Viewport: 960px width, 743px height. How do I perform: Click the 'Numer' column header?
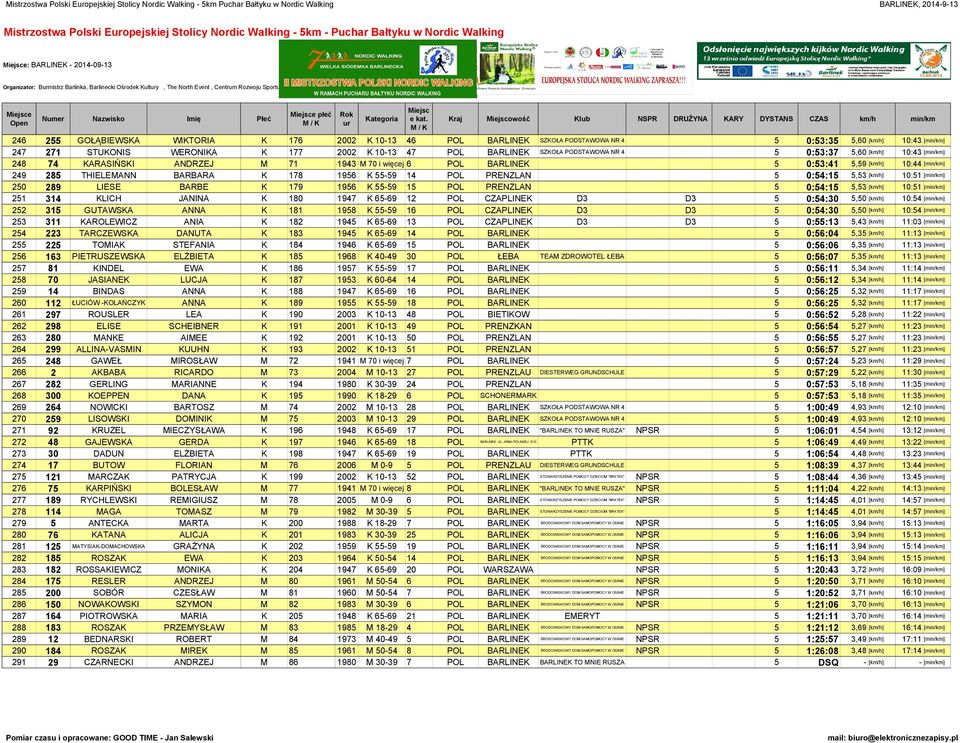[53, 119]
